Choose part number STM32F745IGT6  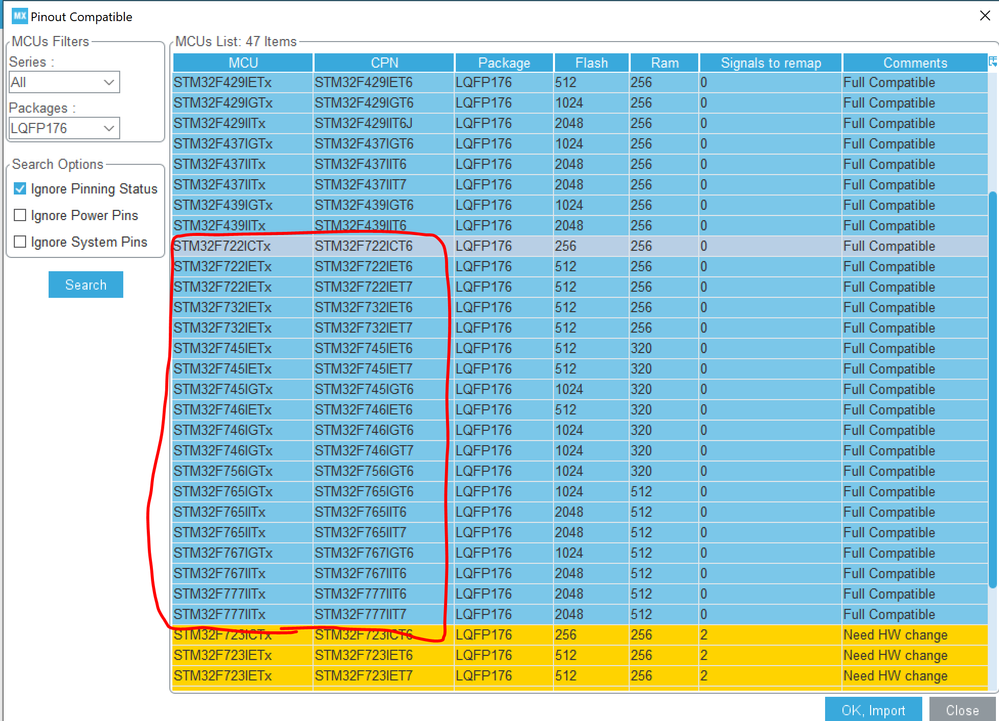point(384,389)
